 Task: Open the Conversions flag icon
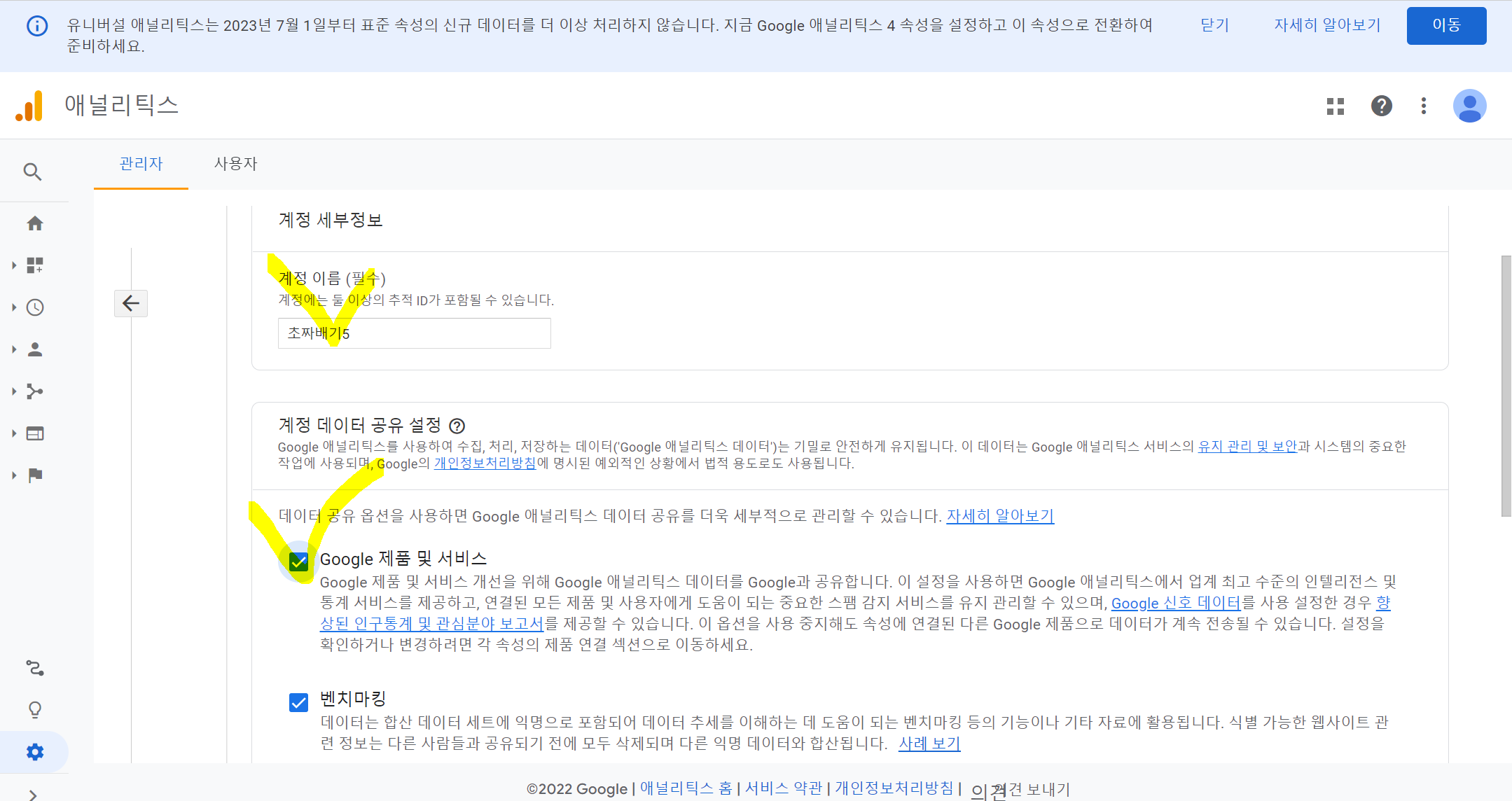35,475
